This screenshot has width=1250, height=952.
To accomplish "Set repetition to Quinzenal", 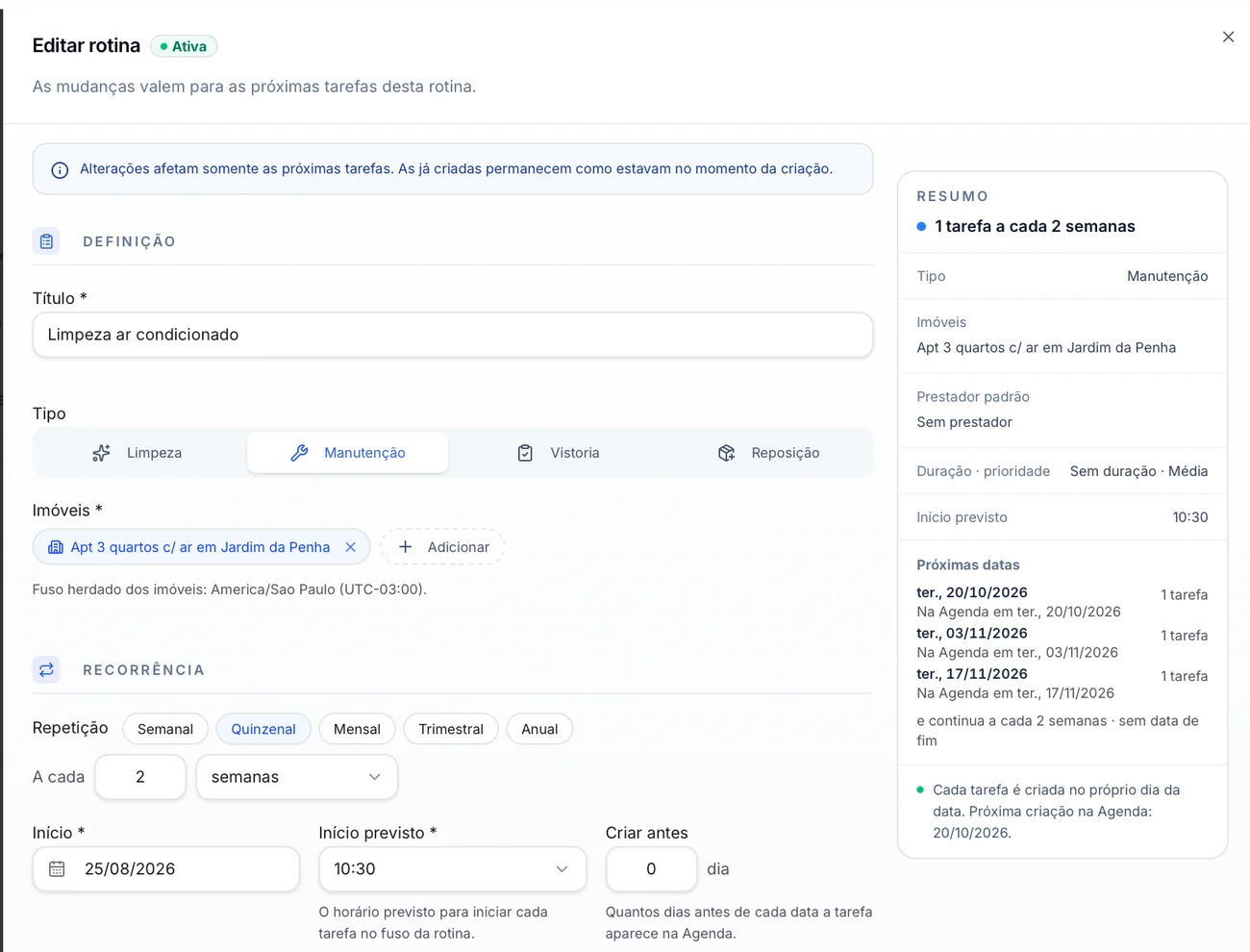I will coord(263,729).
